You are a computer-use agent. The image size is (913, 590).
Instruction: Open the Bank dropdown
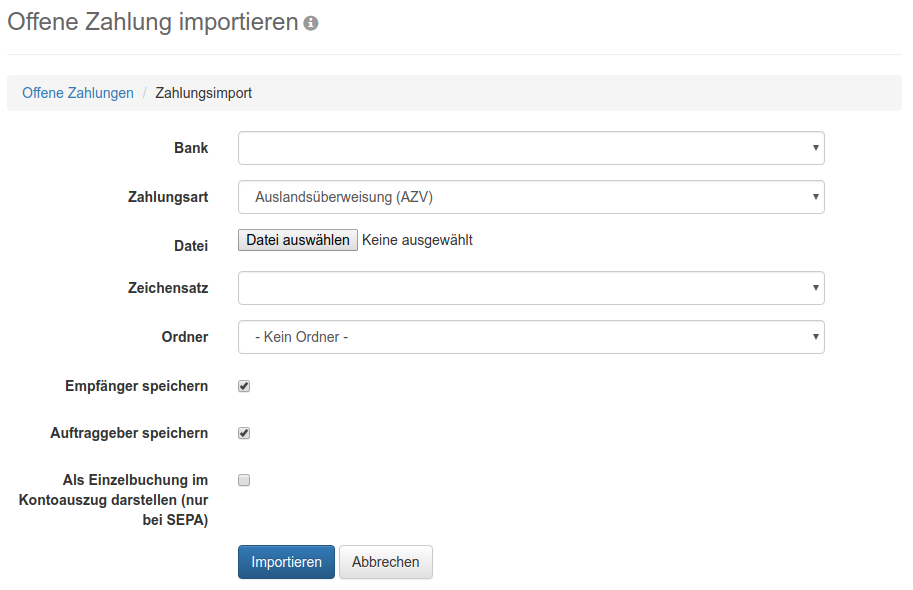531,148
